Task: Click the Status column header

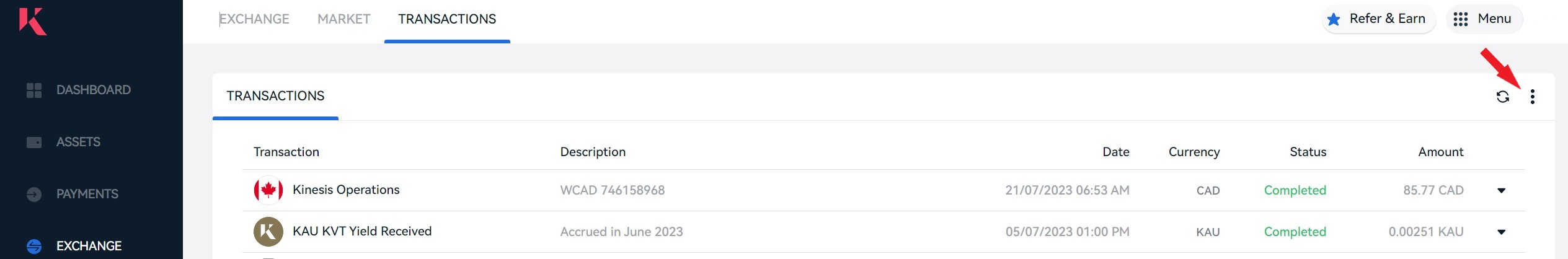Action: [x=1308, y=152]
